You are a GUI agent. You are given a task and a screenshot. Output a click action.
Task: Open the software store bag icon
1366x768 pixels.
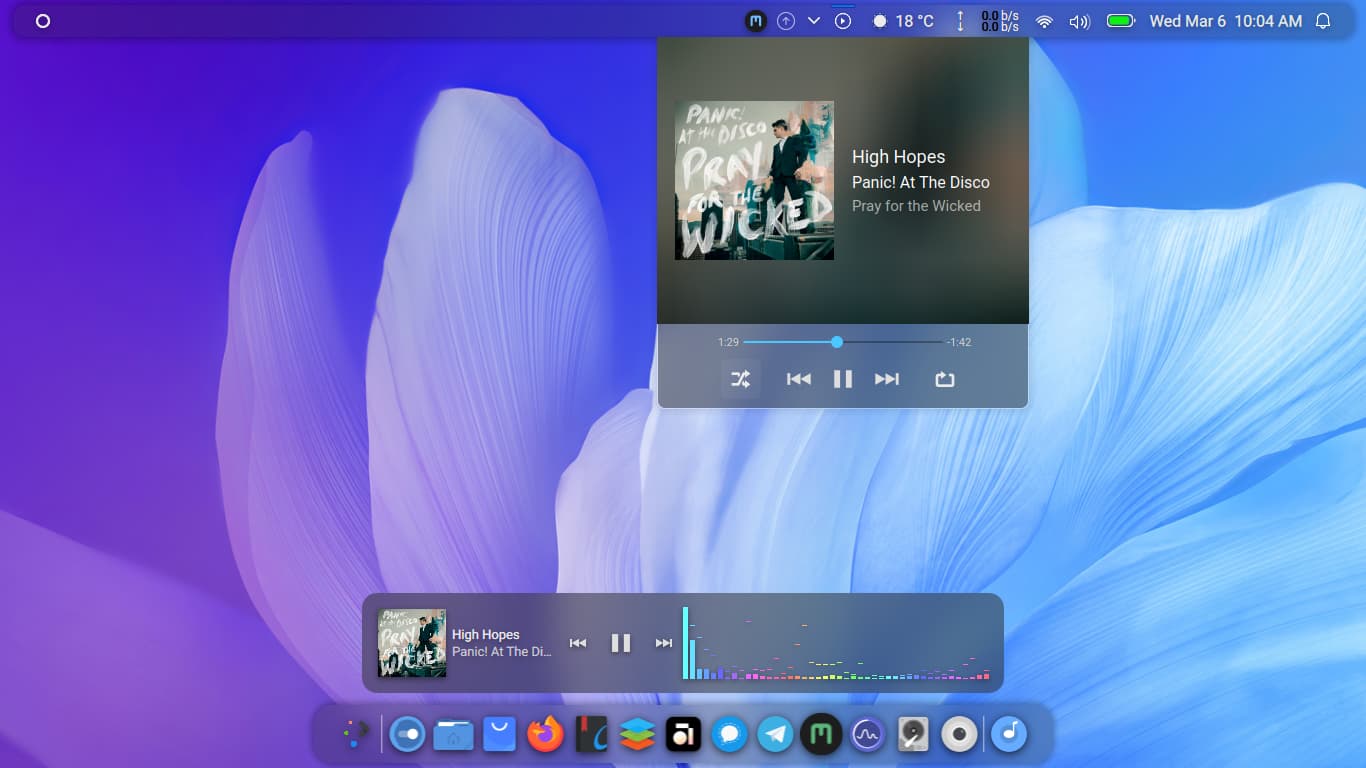pos(500,735)
